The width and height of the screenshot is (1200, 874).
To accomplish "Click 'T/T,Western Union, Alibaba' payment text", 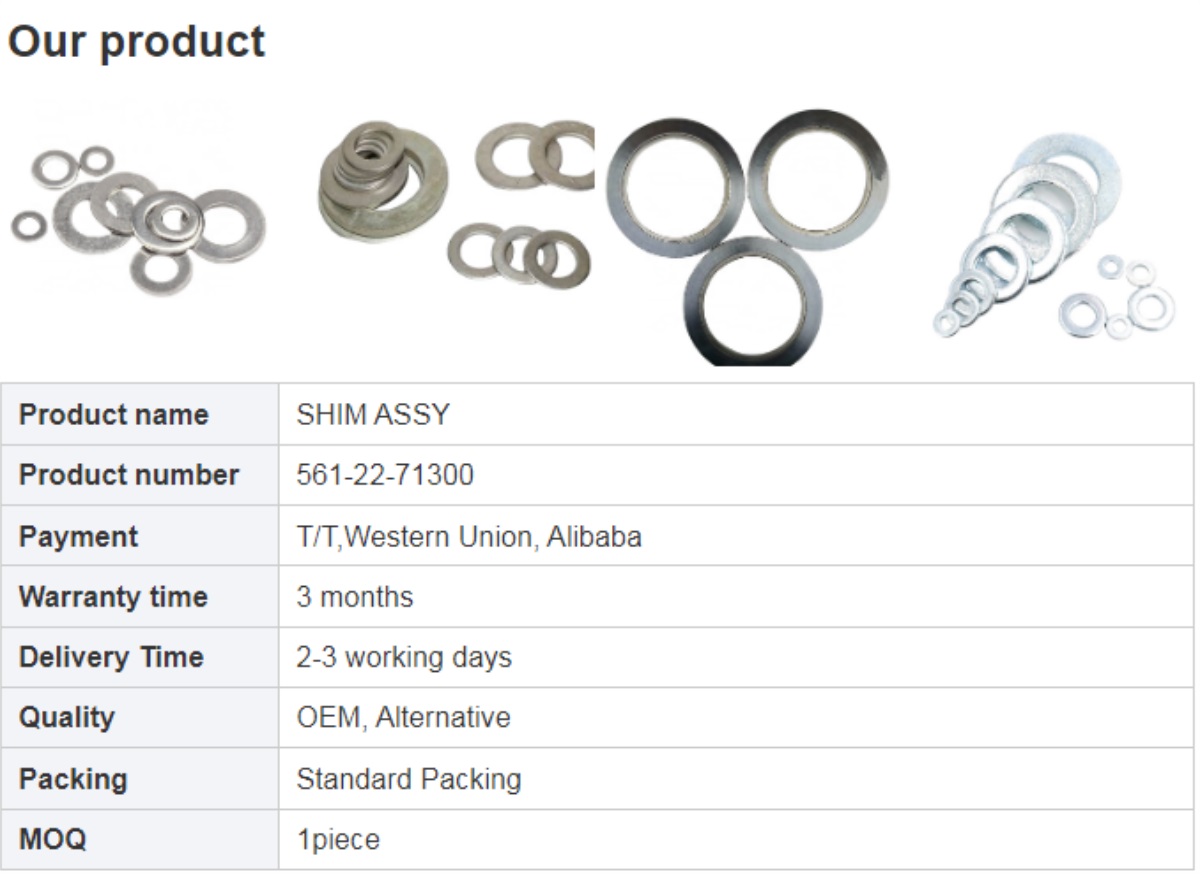I will point(469,537).
